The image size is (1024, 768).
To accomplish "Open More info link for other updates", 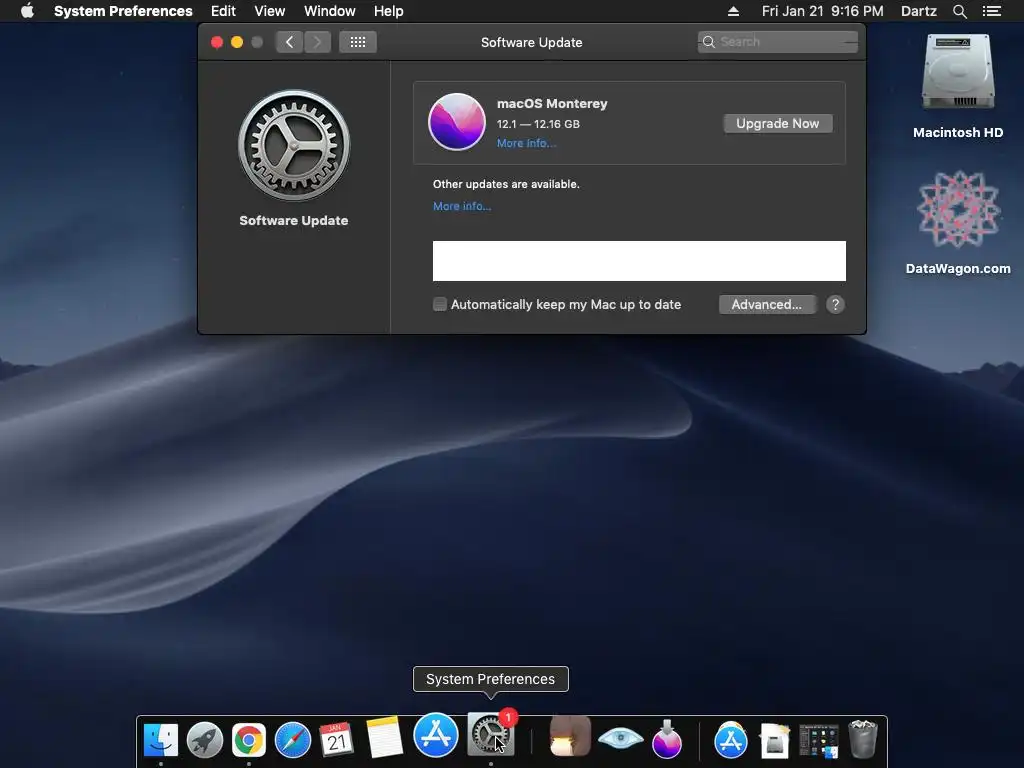I will coord(462,206).
